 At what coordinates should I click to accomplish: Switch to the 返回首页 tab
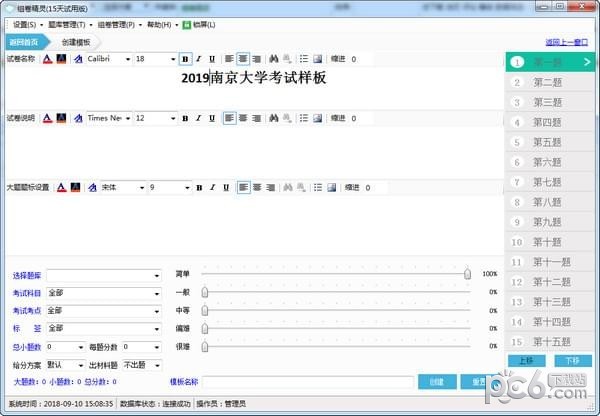coord(24,42)
